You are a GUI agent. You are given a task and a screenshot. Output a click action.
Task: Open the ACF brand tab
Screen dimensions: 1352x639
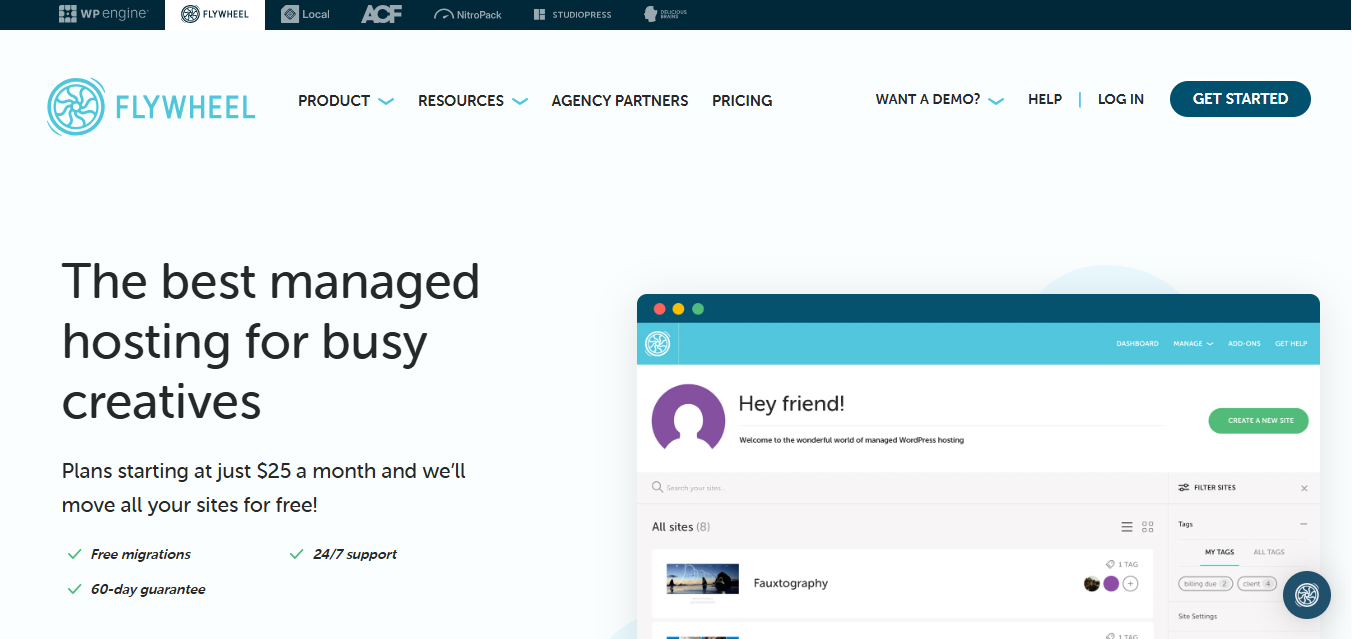(x=381, y=14)
